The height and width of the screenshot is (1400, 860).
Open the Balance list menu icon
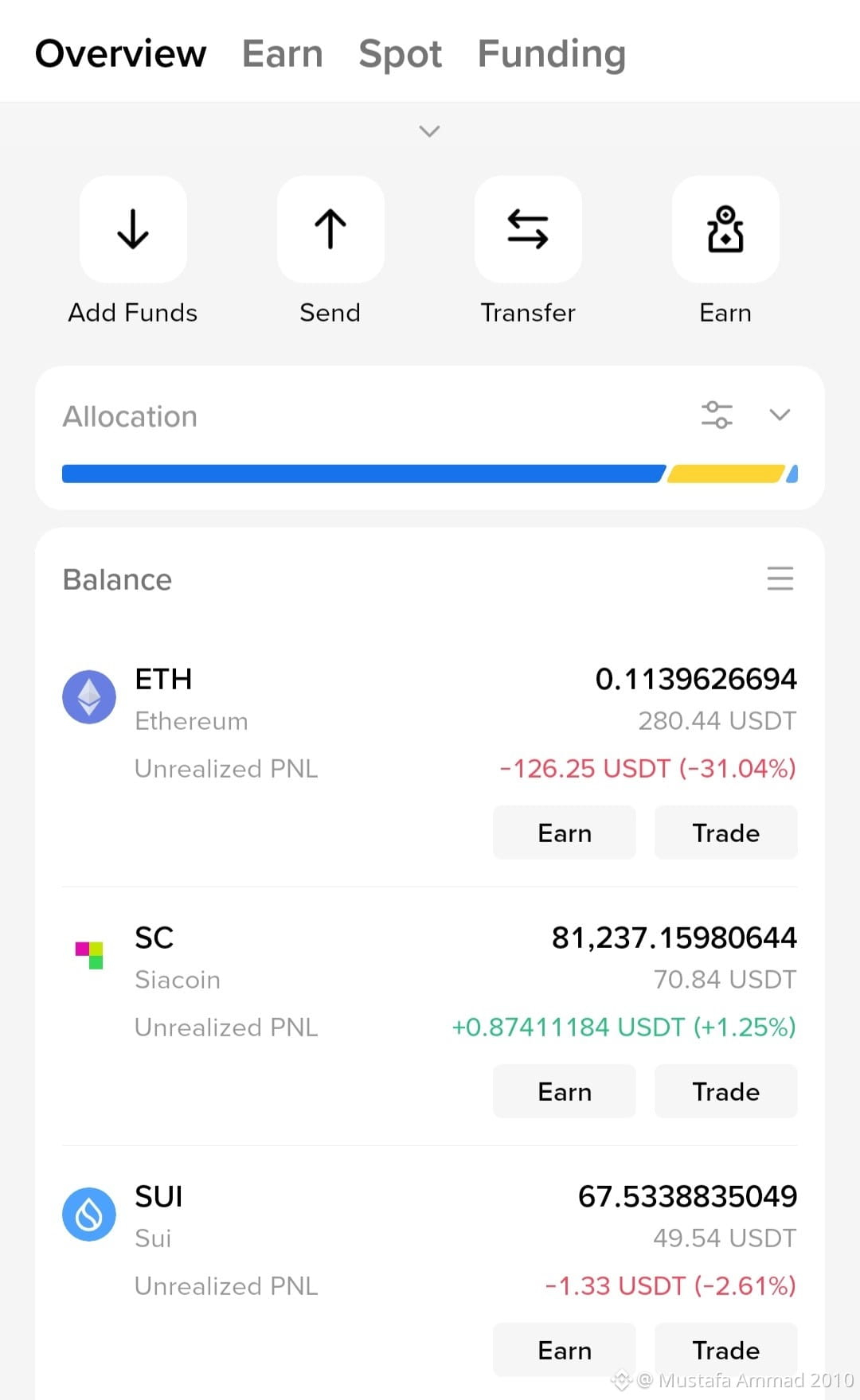coord(780,578)
